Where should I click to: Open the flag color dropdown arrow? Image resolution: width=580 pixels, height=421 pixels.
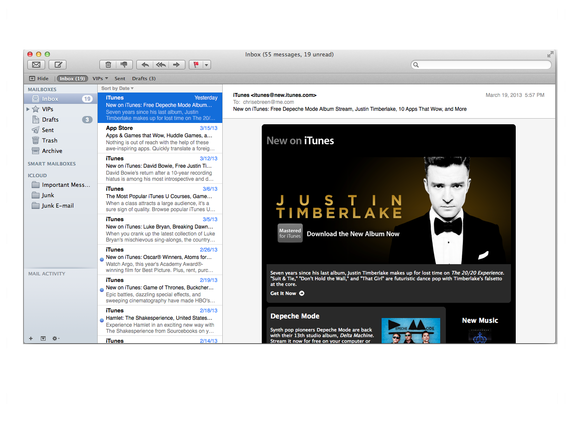point(206,65)
